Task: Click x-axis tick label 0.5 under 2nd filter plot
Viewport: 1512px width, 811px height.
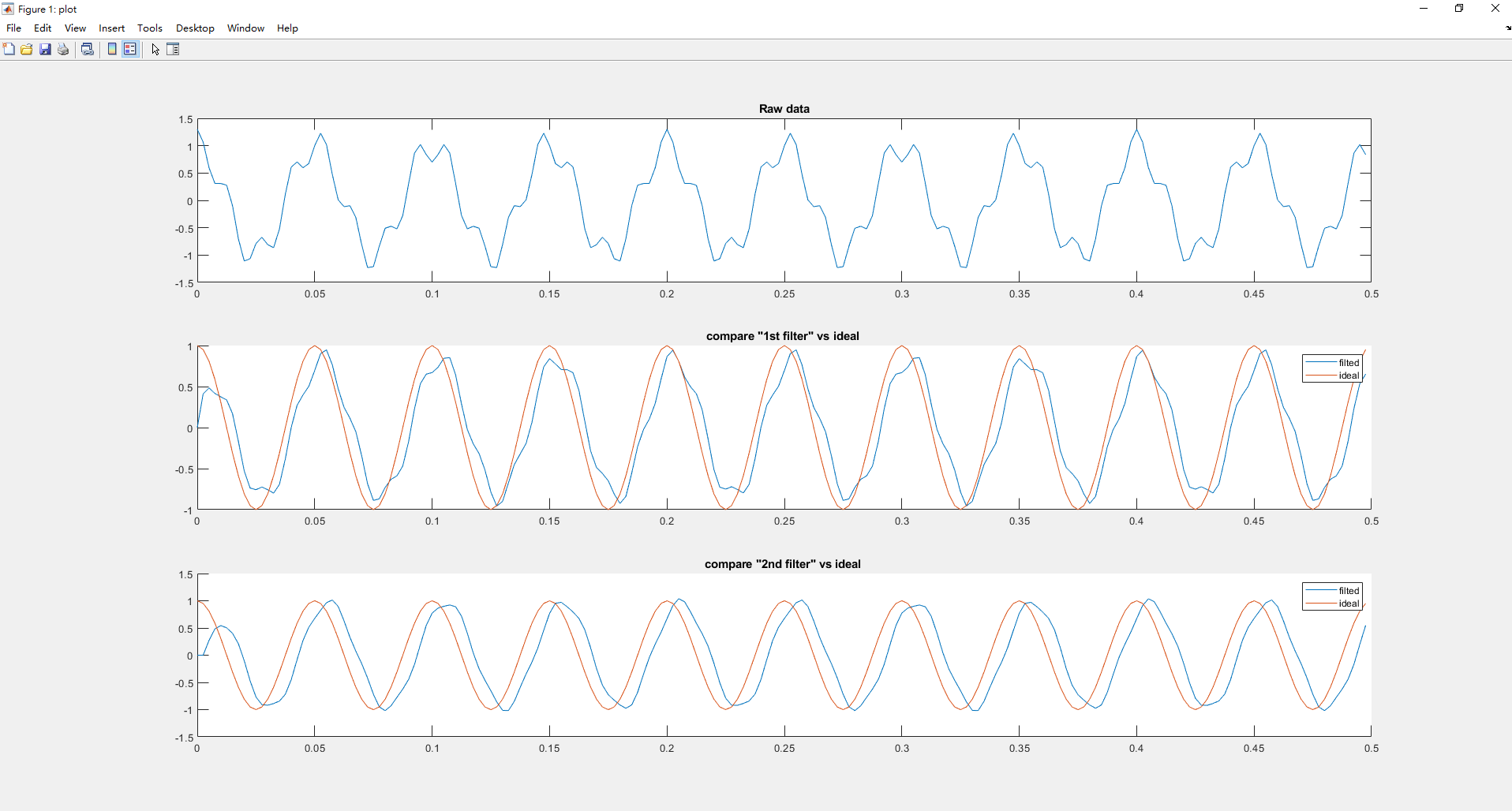Action: 1372,749
